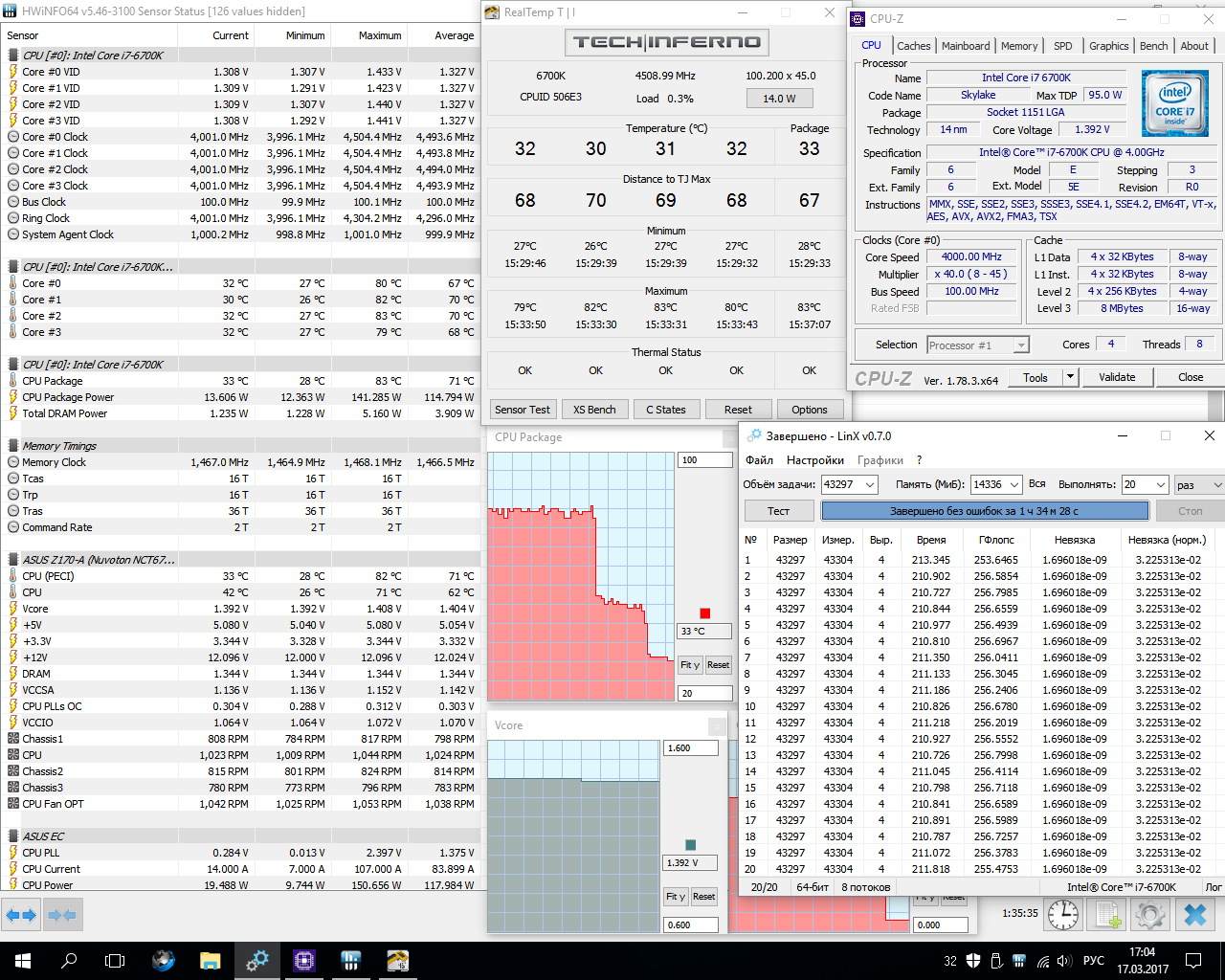Image resolution: width=1225 pixels, height=980 pixels.
Task: Switch to HWiNFO via taskbar icon
Action: 351,961
